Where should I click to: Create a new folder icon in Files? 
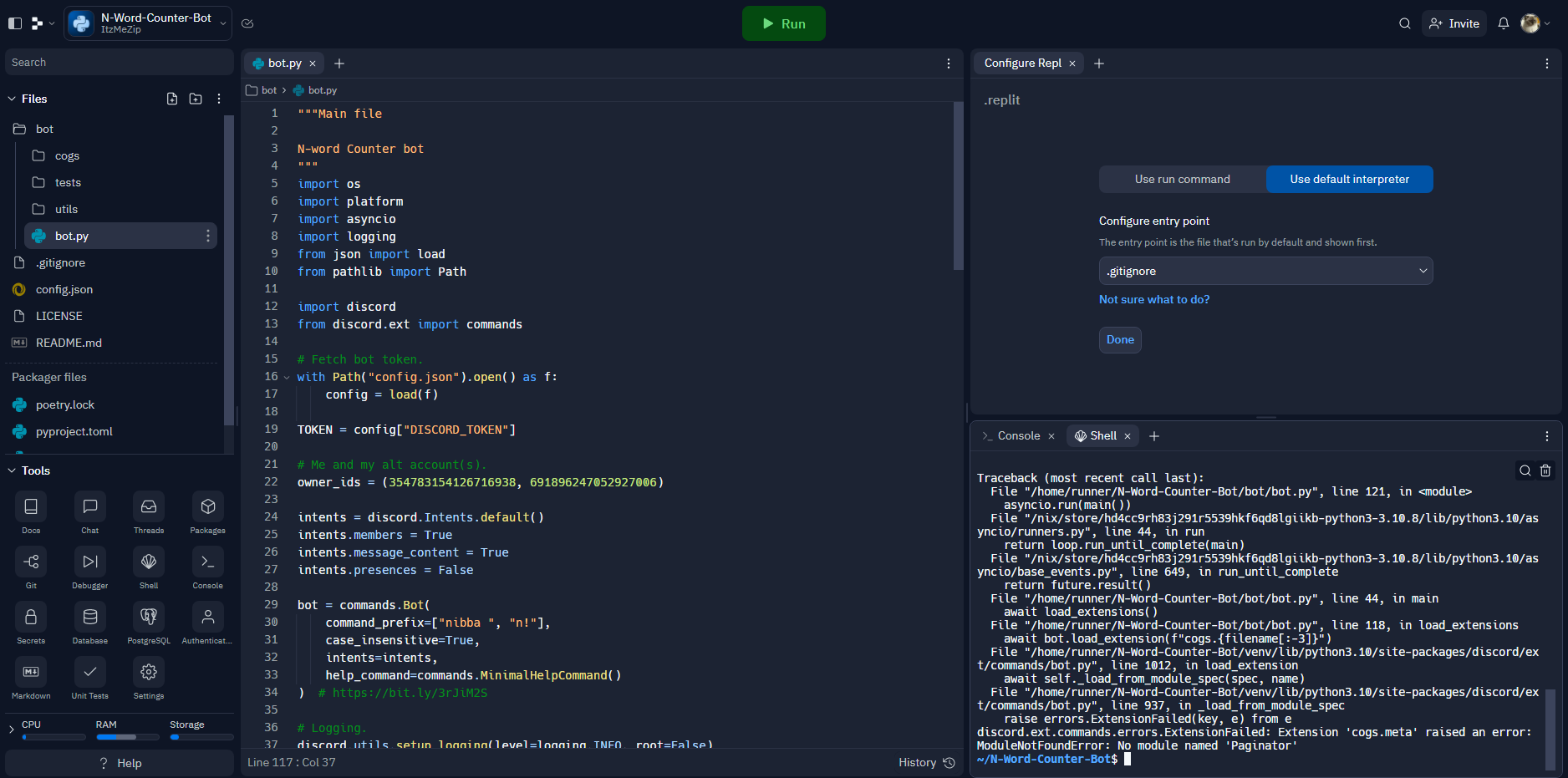(x=196, y=99)
